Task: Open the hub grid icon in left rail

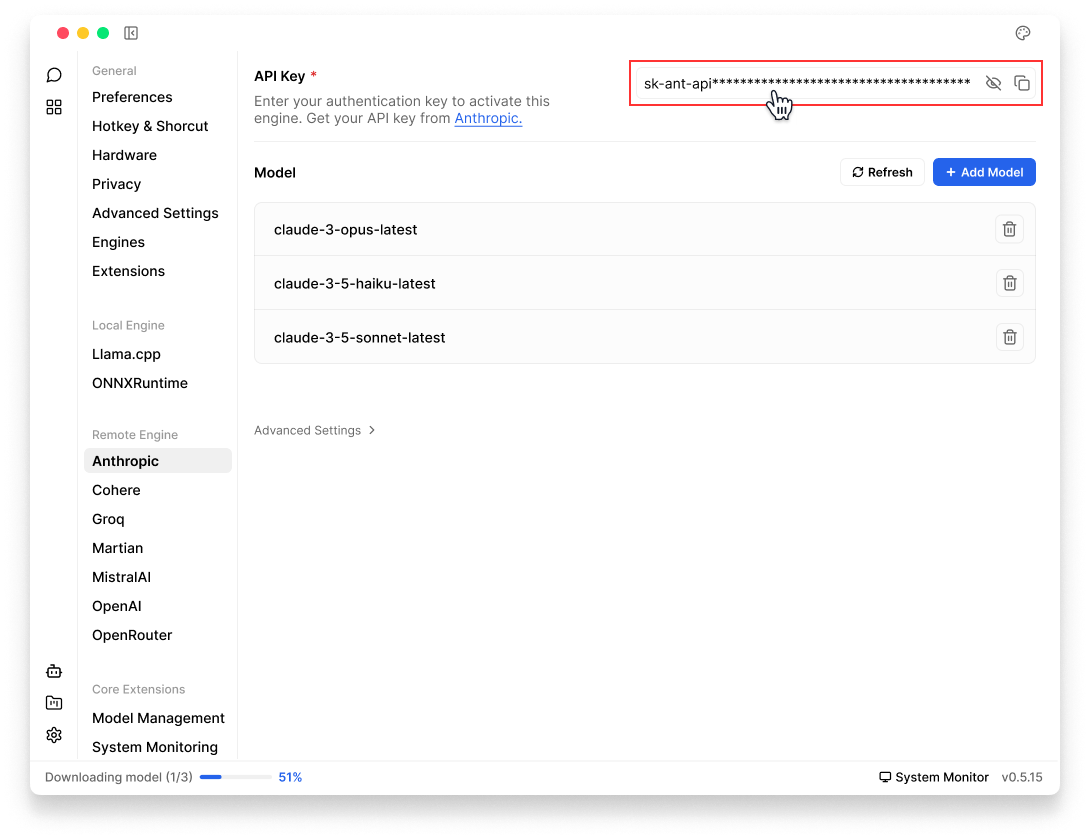Action: (54, 107)
